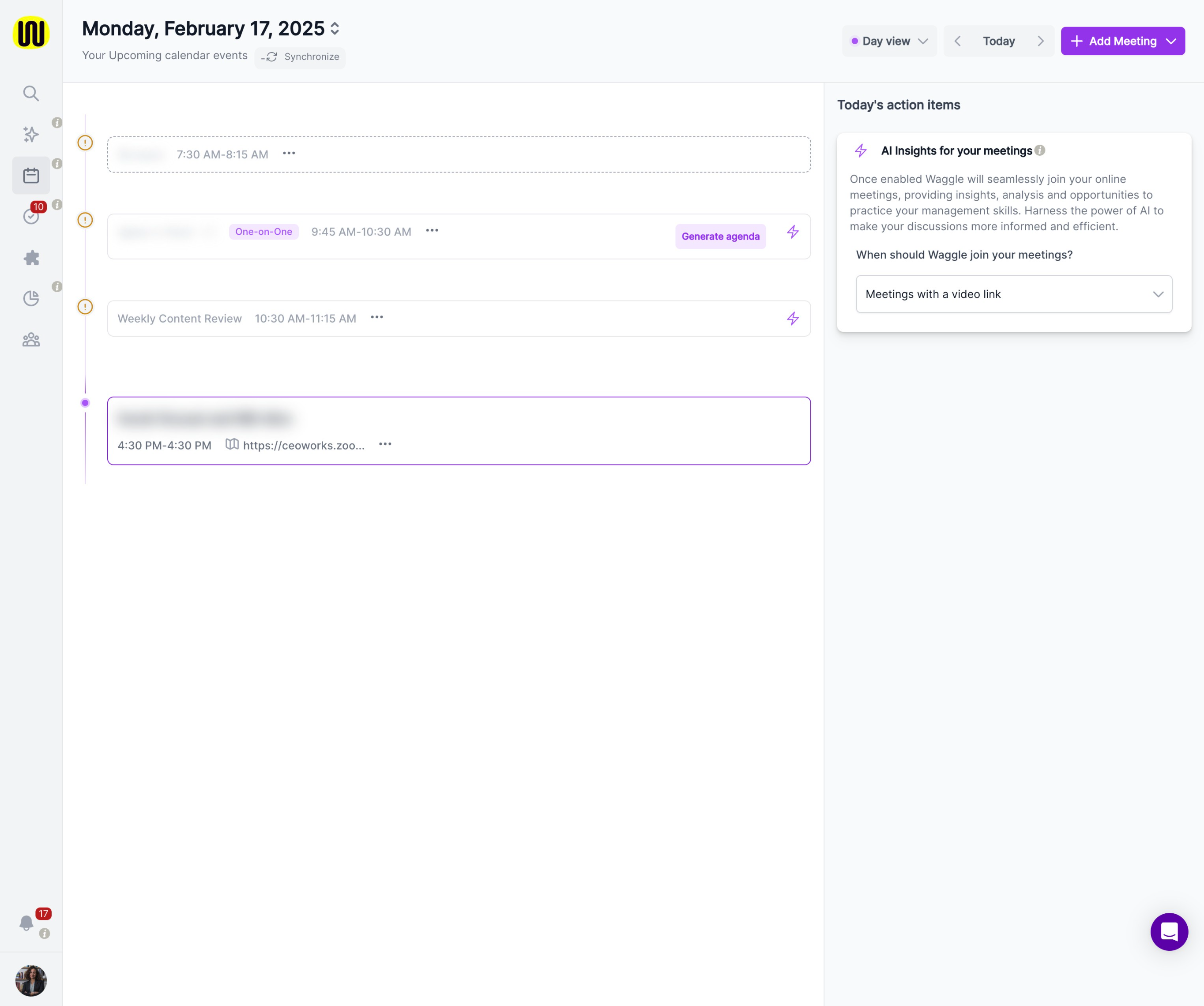This screenshot has height=1006, width=1204.
Task: Click the Add Meeting button
Action: point(1122,41)
